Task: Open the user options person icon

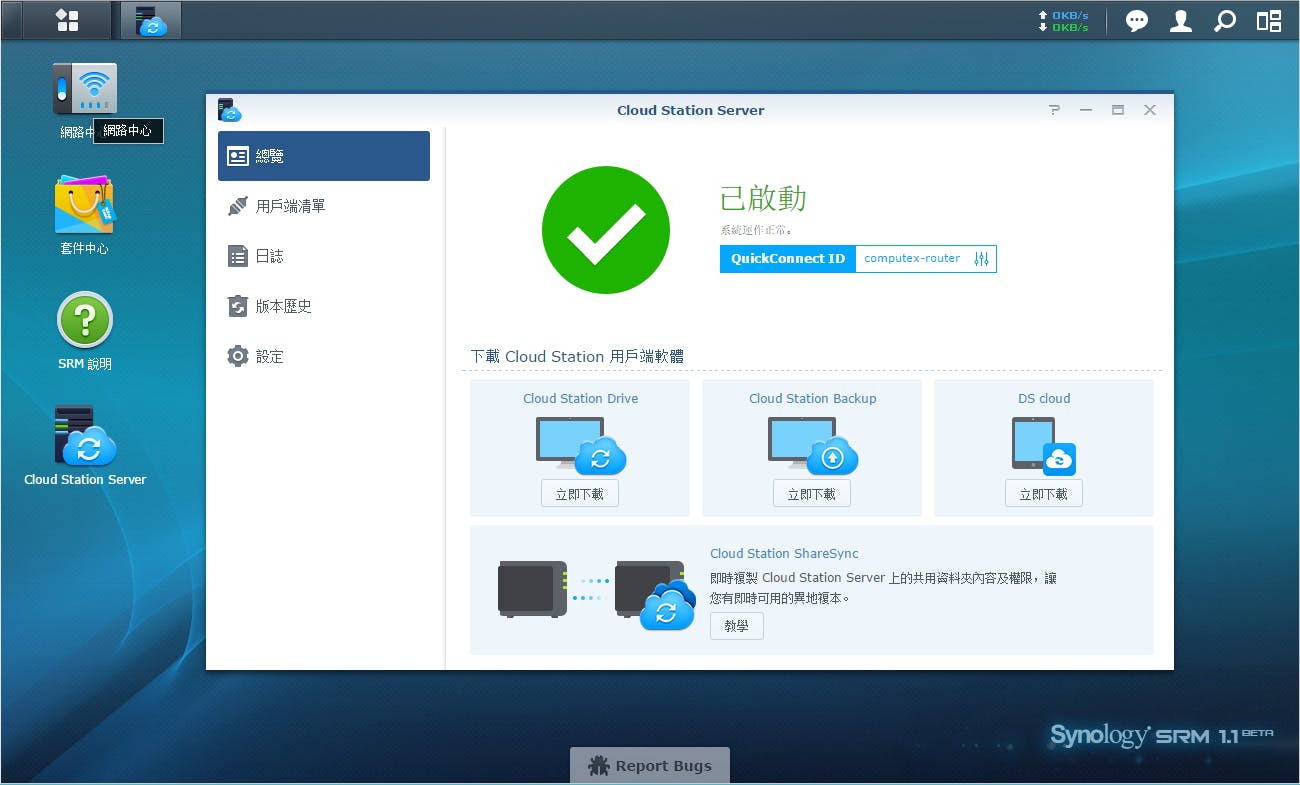Action: [1181, 21]
